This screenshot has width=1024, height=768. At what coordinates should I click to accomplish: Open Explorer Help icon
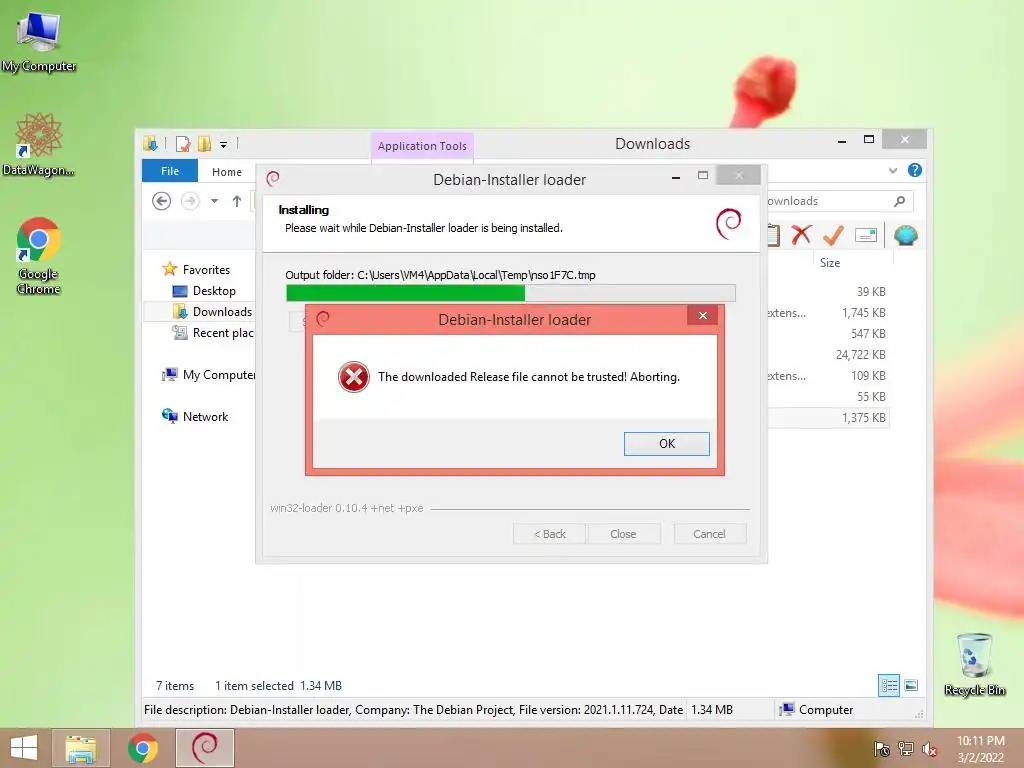pyautogui.click(x=915, y=170)
